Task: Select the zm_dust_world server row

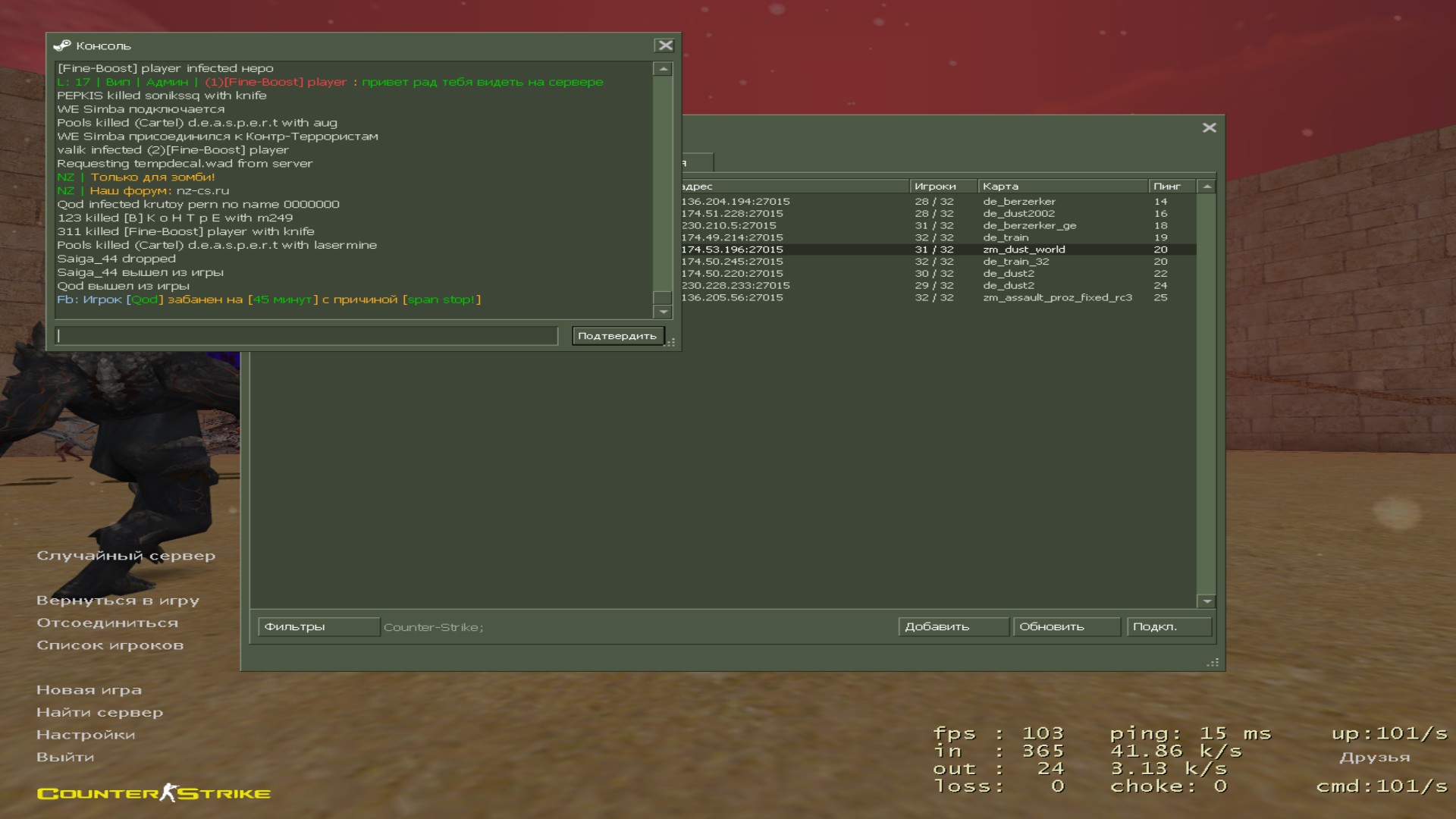Action: 1024,249
